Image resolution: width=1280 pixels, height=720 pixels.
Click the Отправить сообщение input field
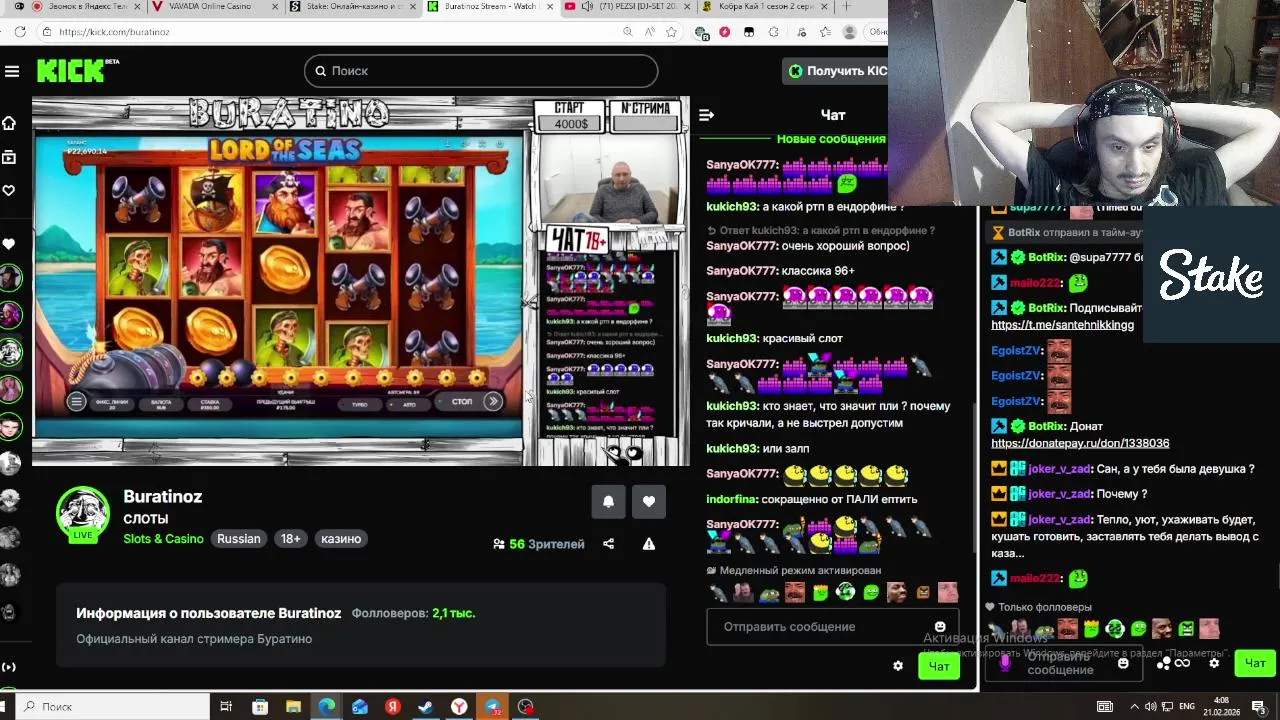[832, 627]
